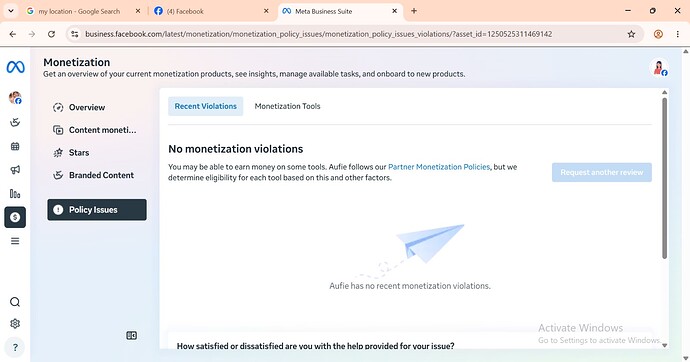690x362 pixels.
Task: Open the Partner Monetization Policies link
Action: click(439, 167)
